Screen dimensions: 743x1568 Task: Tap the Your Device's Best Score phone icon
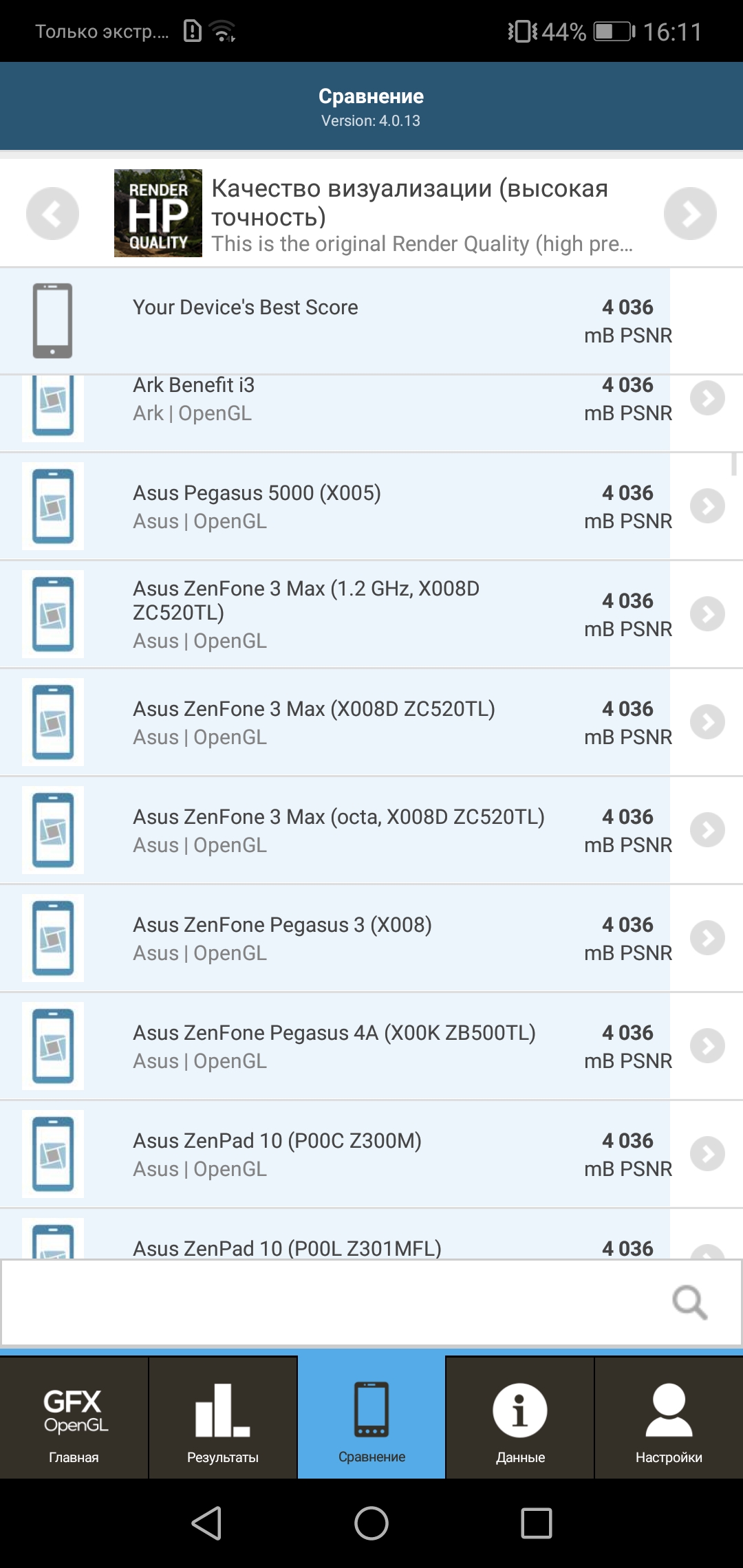(53, 320)
